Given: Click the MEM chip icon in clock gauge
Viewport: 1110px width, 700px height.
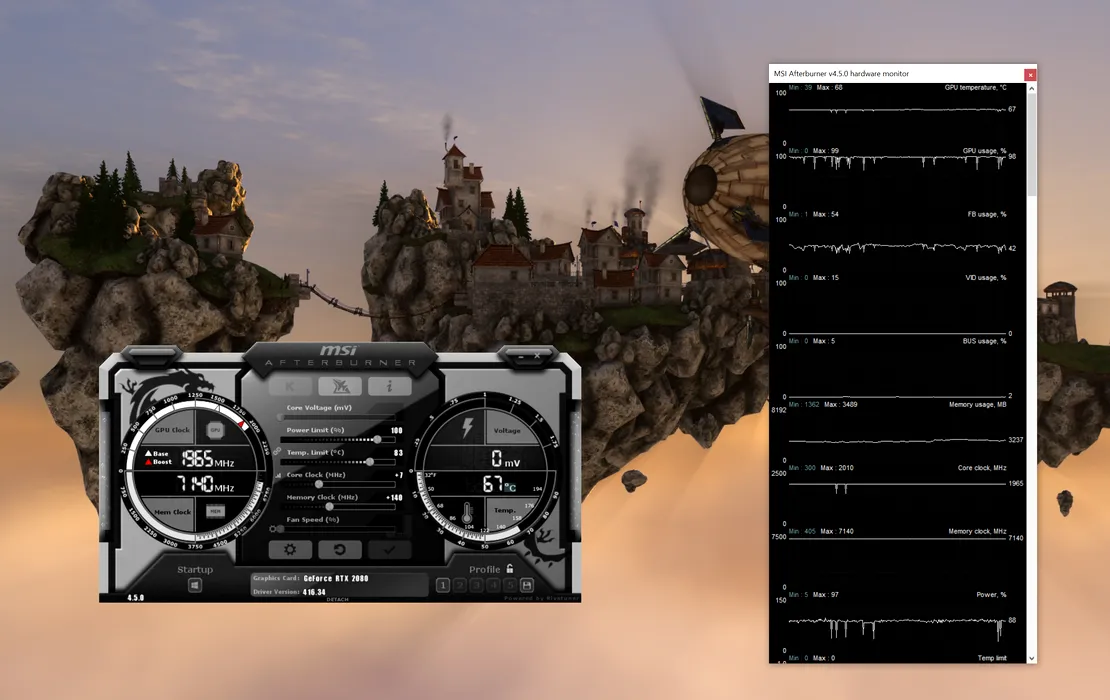Looking at the screenshot, I should point(215,510).
